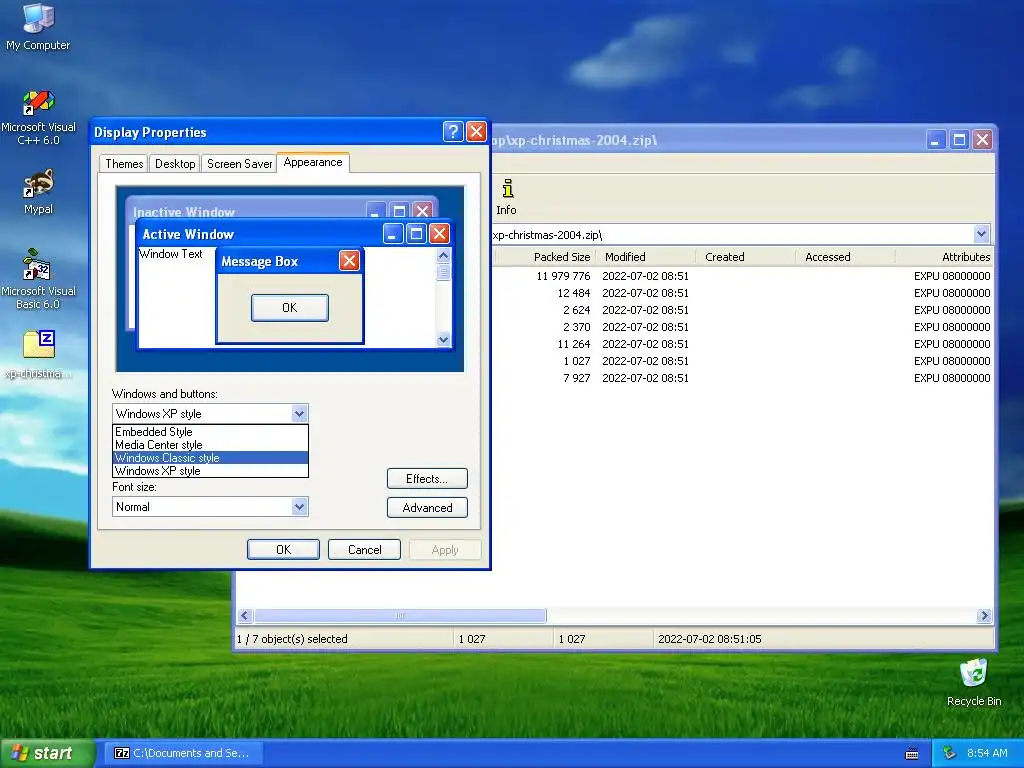Select row with packed size 12 484
The height and width of the screenshot is (768, 1024).
click(743, 293)
